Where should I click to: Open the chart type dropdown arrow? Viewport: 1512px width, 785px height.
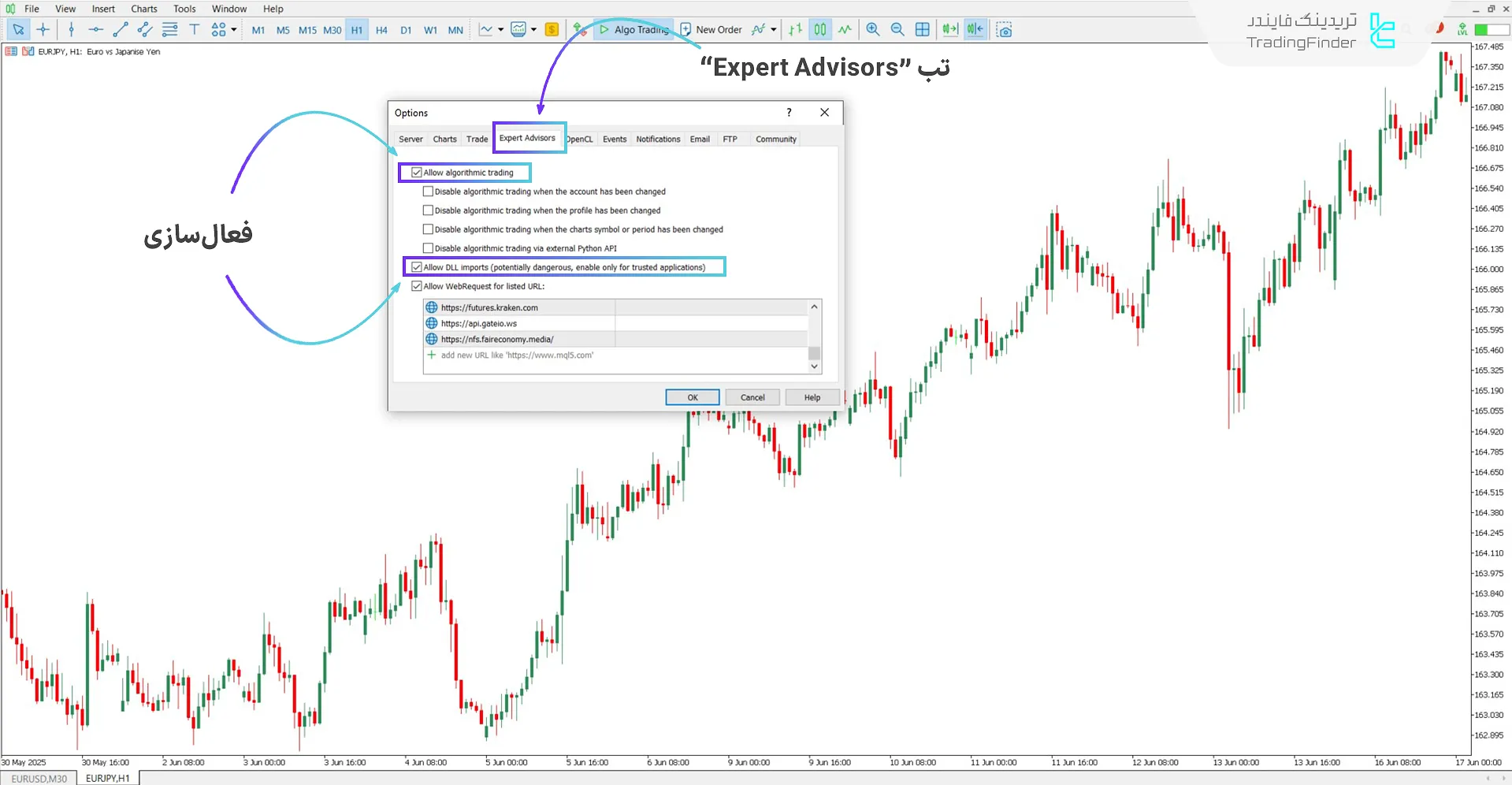(501, 30)
